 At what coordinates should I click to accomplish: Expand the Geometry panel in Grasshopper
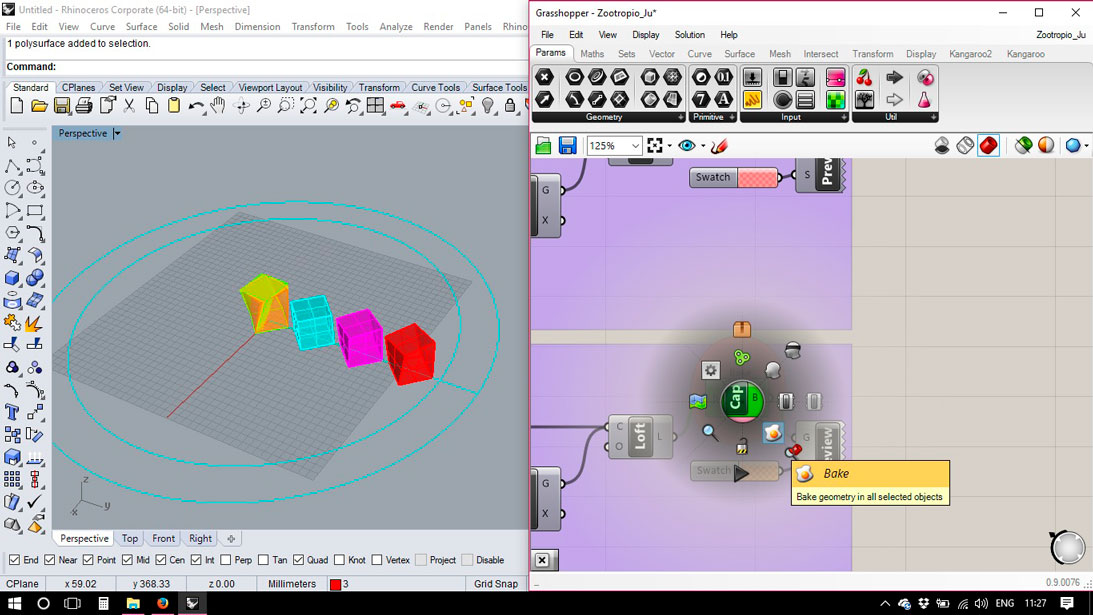pos(681,118)
